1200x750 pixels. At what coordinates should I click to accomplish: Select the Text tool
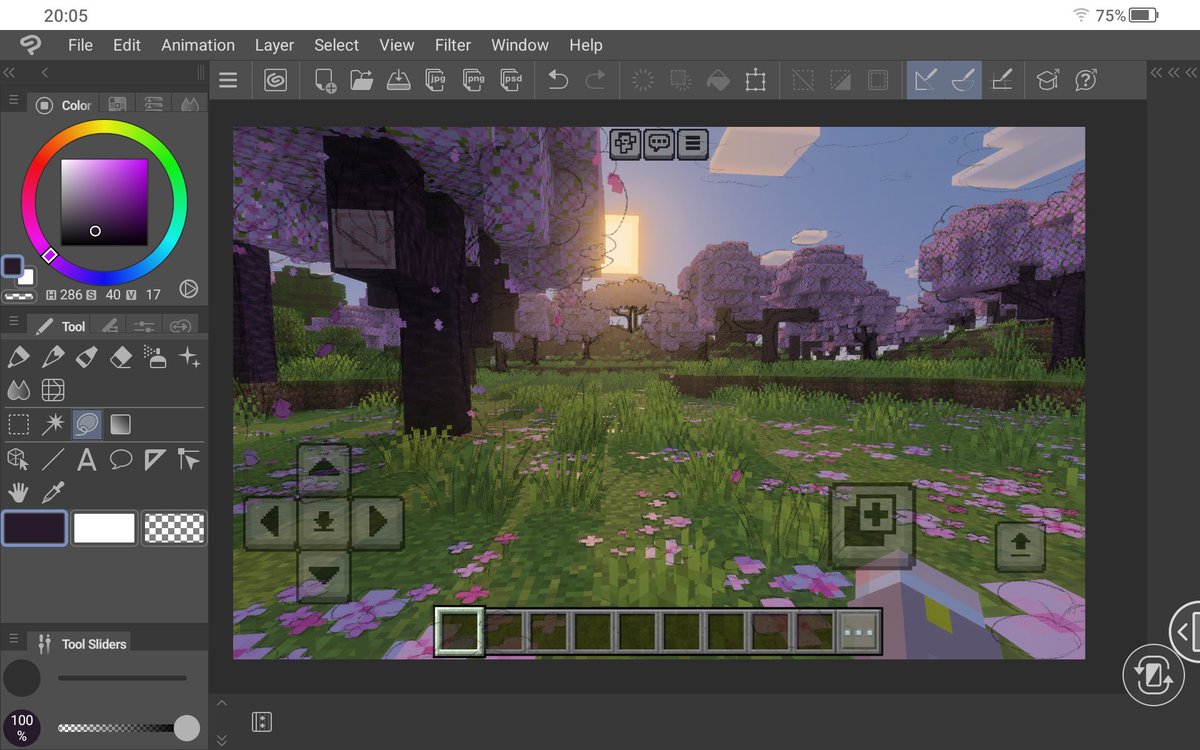click(x=86, y=460)
